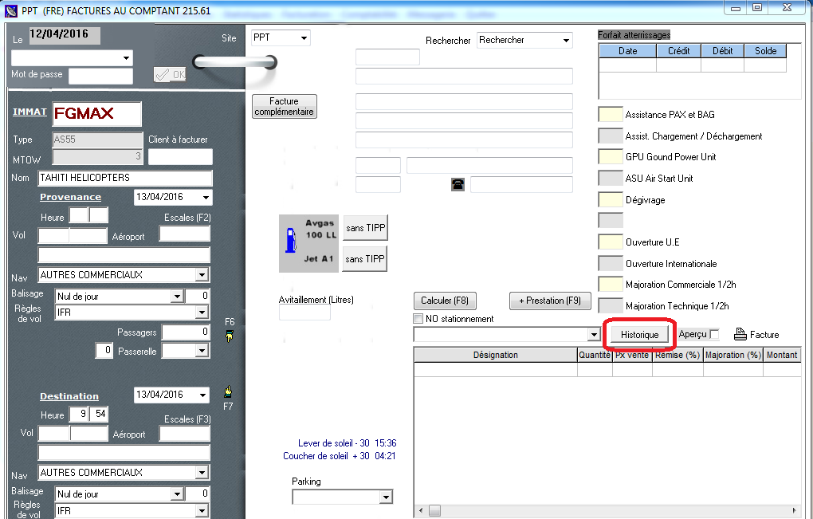Toggle Assistance PAX et BAG box
The height and width of the screenshot is (519, 813).
[609, 115]
